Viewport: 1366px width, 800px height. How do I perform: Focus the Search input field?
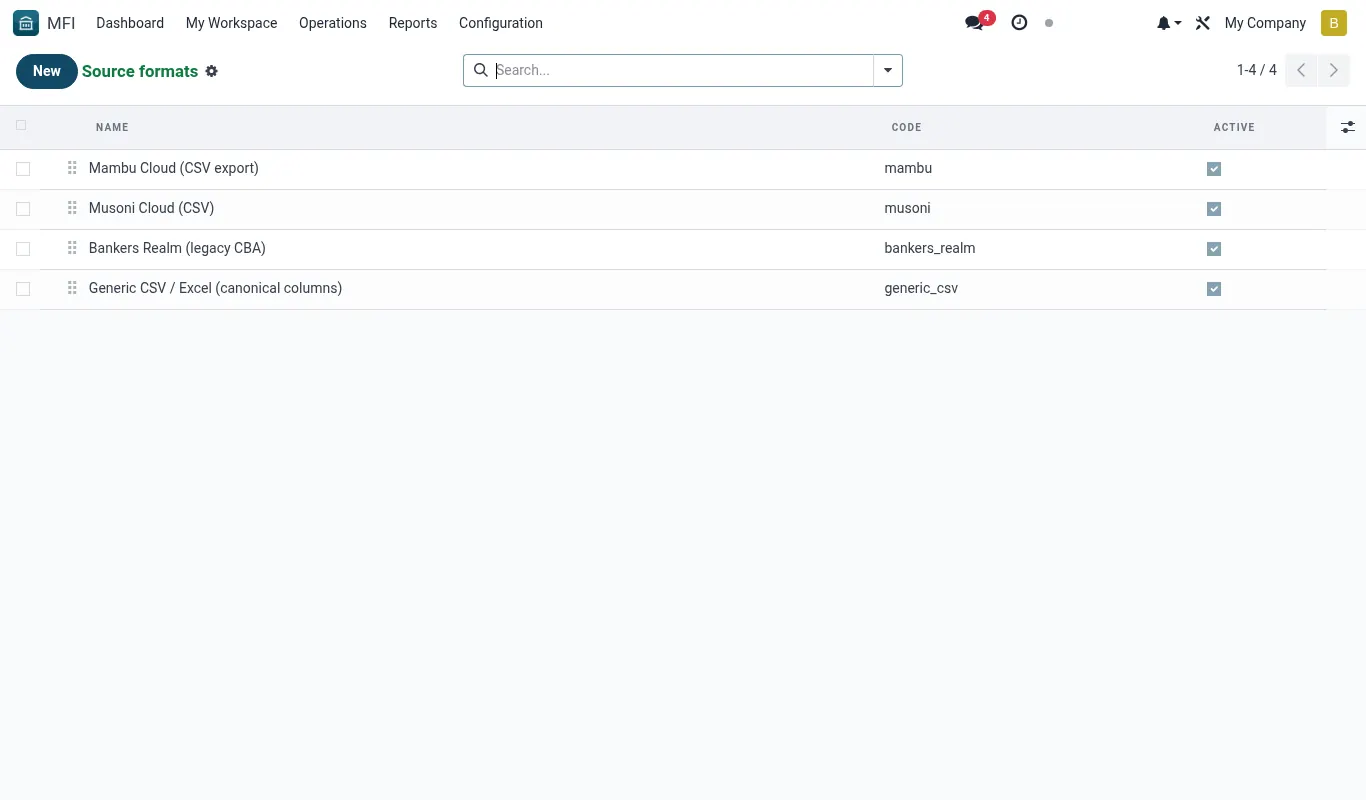(x=683, y=70)
